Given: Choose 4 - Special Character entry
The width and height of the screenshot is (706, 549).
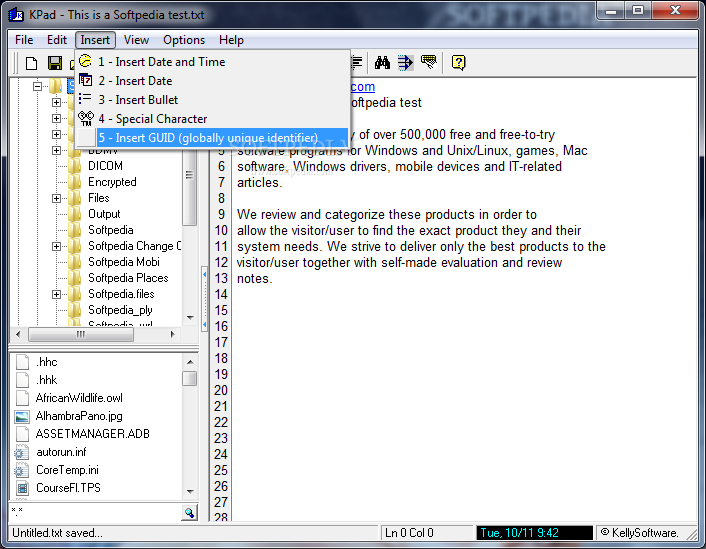Looking at the screenshot, I should (213, 118).
